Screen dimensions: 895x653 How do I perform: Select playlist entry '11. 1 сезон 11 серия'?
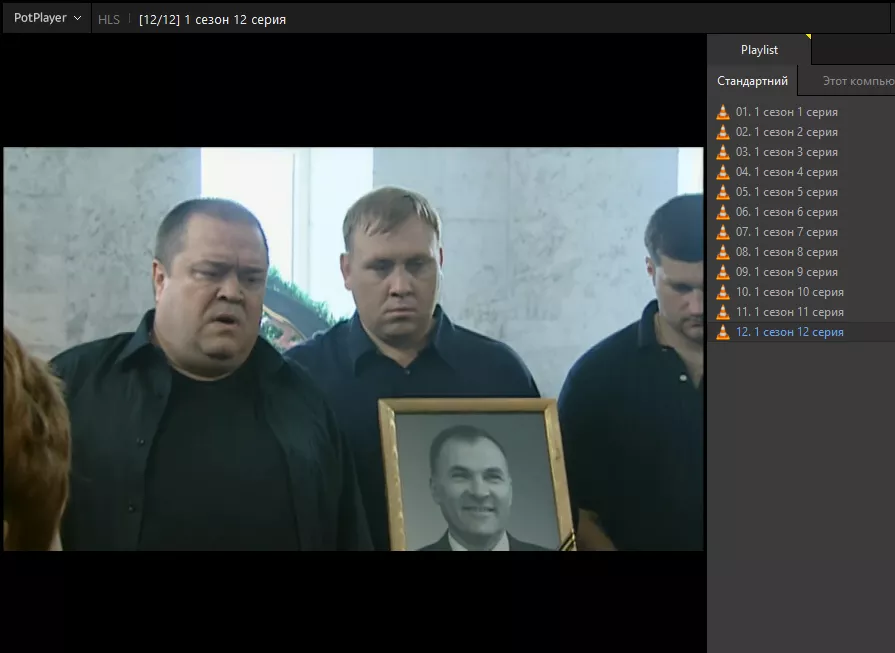(801, 312)
